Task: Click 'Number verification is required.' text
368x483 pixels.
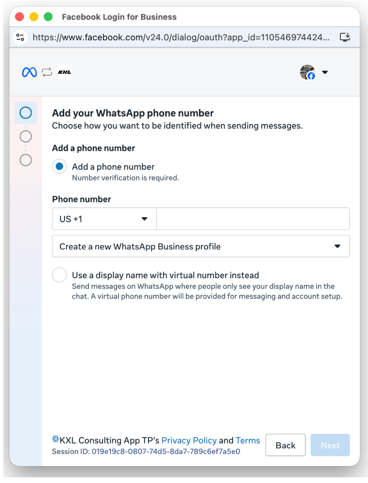Action: (125, 178)
